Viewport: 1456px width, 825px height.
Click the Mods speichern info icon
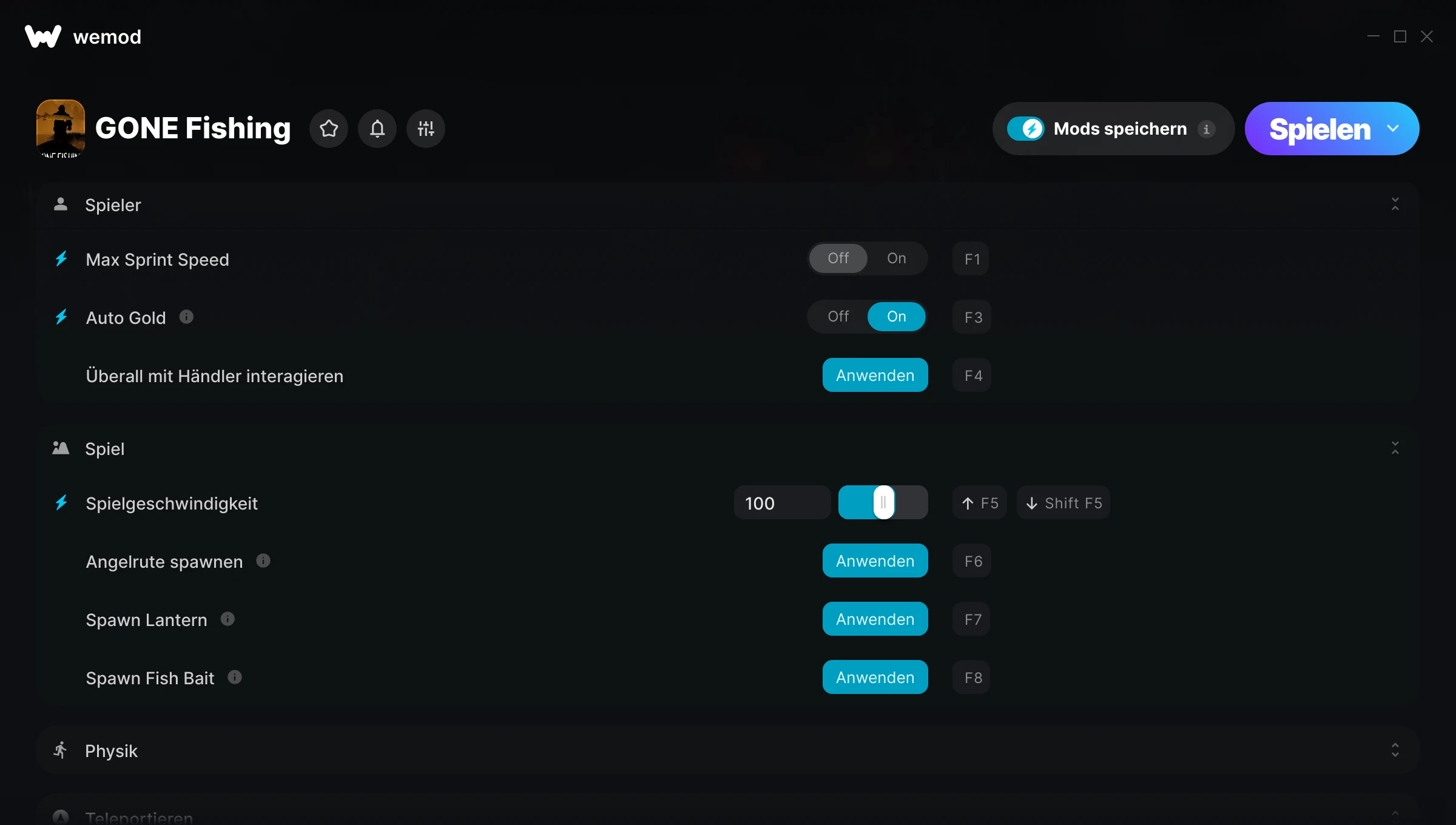coord(1206,129)
